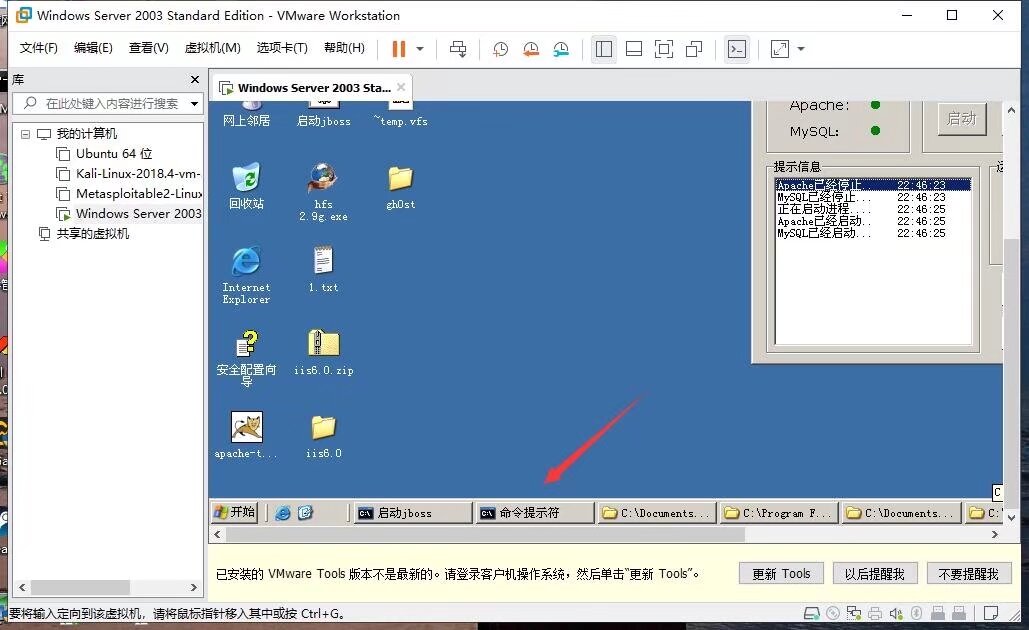
Task: Select Kali-Linux-2018.4-vm in library
Action: [x=129, y=174]
